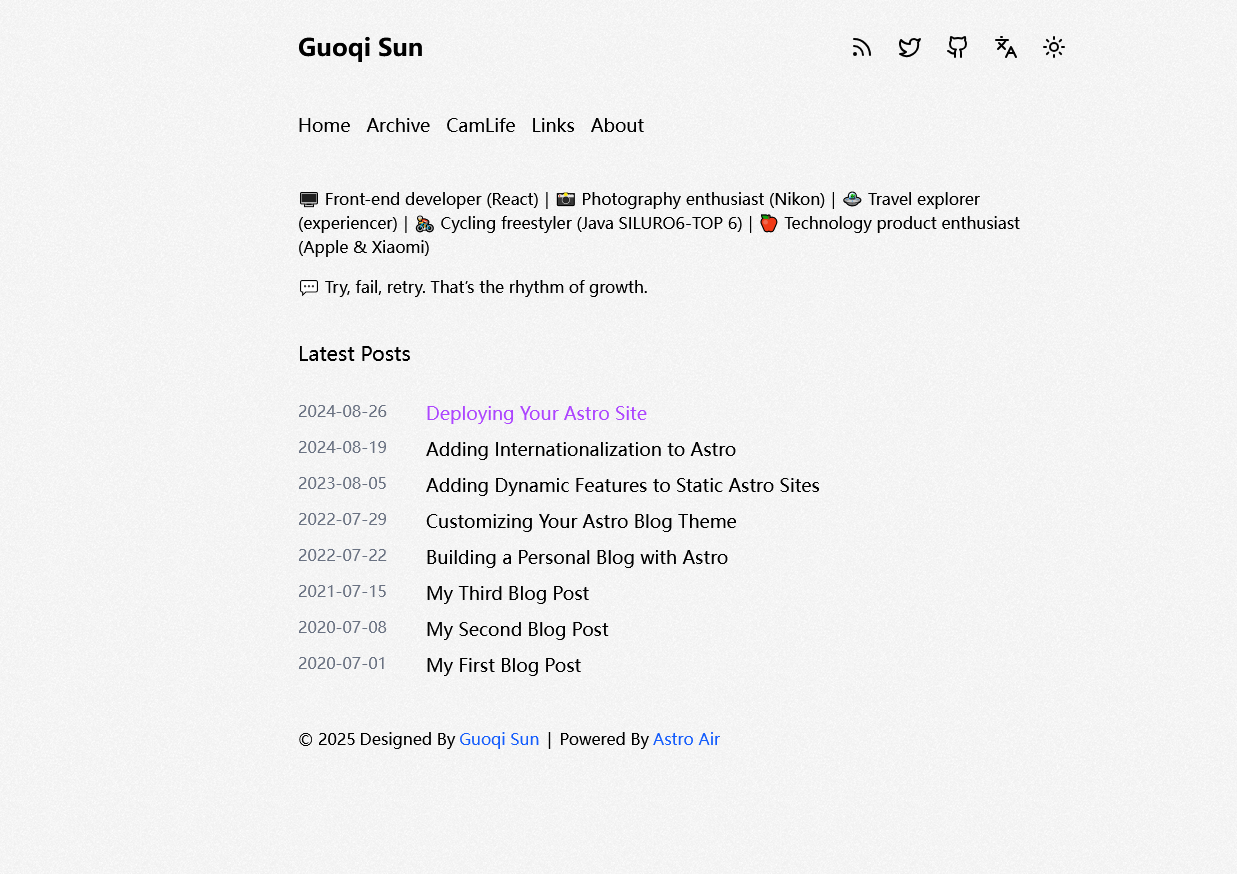This screenshot has width=1237, height=874.
Task: Open the RSS feed icon
Action: coord(862,48)
